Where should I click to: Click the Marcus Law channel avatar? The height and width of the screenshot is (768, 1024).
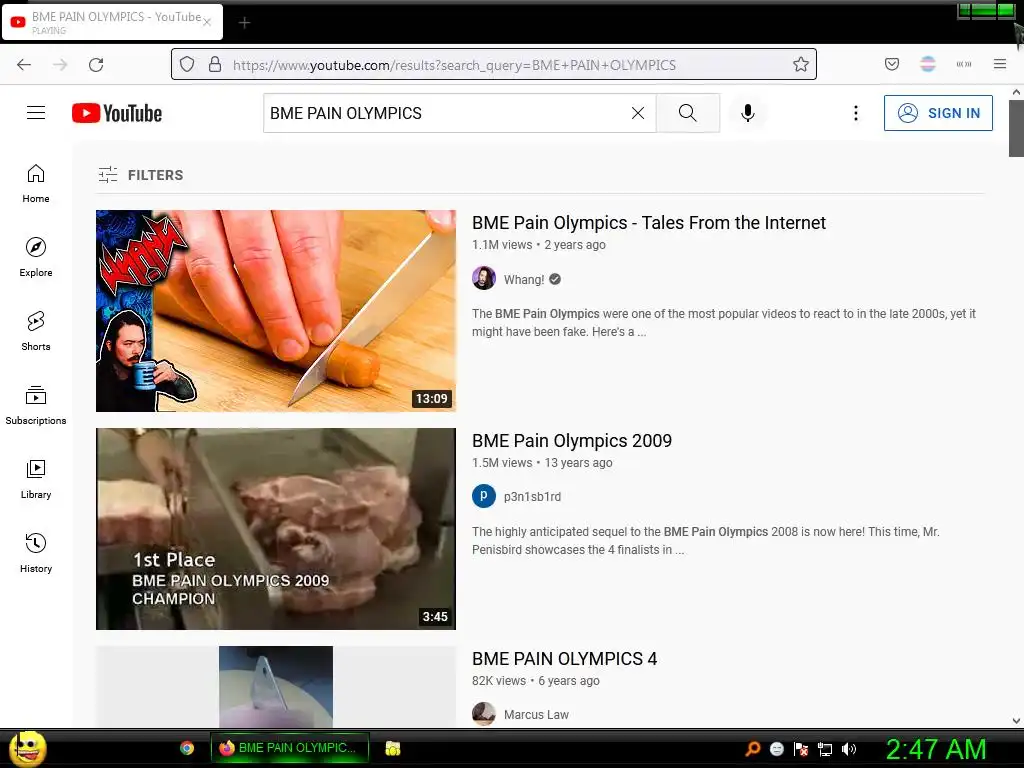coord(484,714)
